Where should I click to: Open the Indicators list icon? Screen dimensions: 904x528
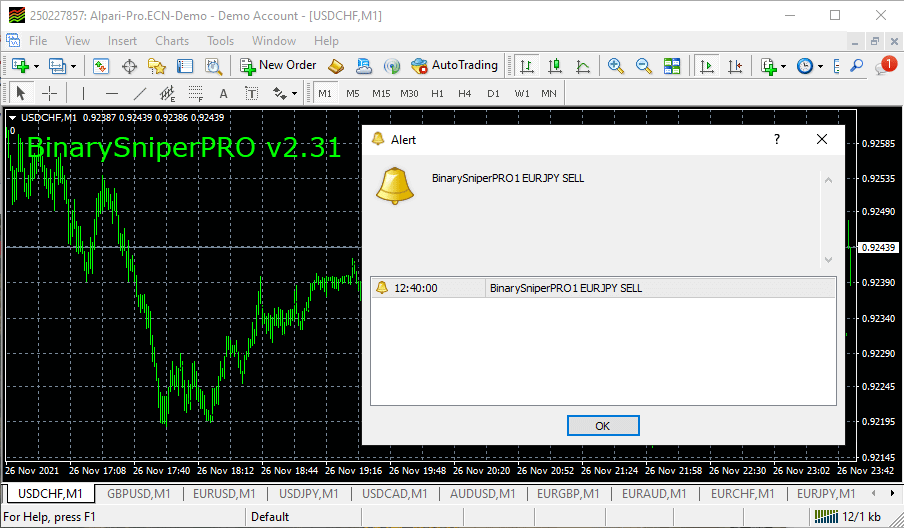769,66
